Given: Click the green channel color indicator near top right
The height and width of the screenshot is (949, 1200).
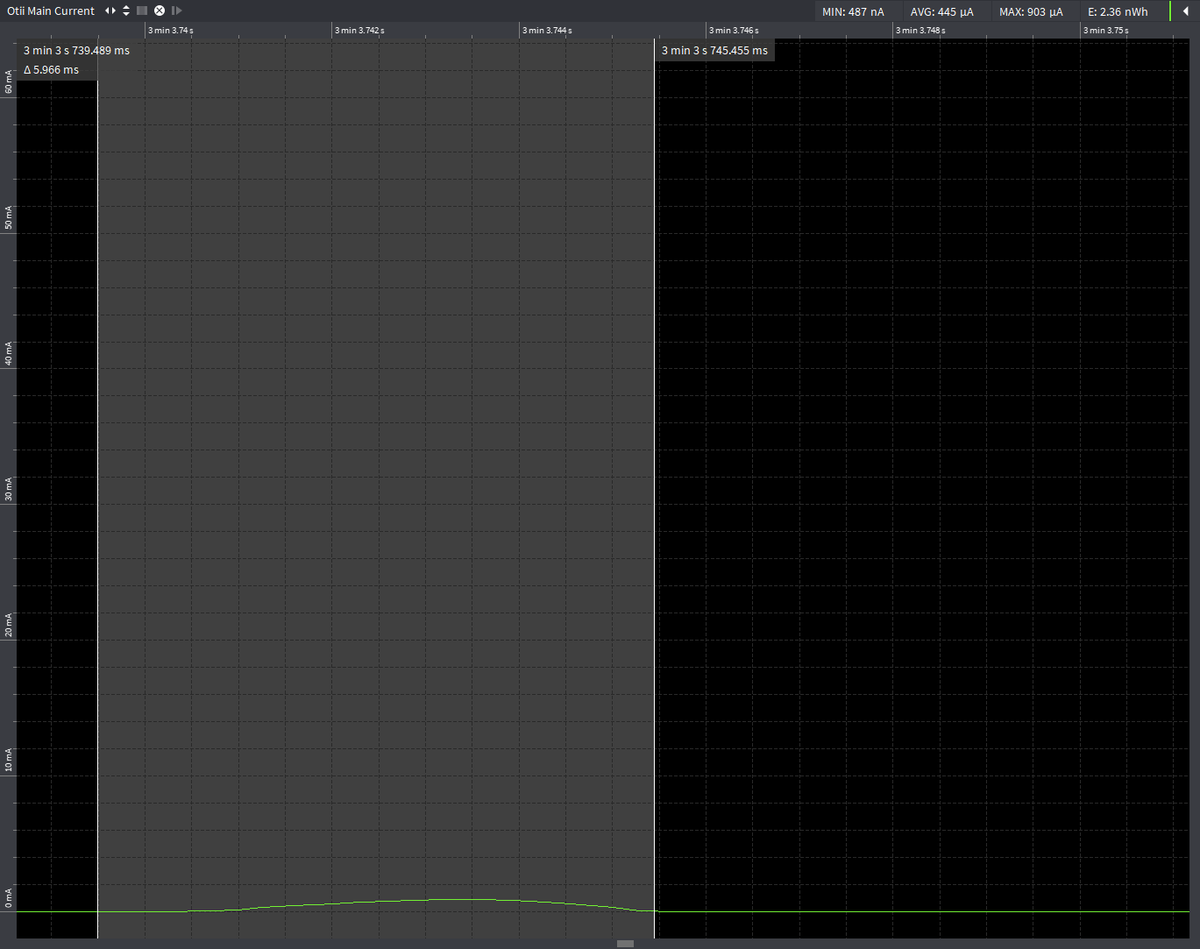Looking at the screenshot, I should (x=1170, y=11).
